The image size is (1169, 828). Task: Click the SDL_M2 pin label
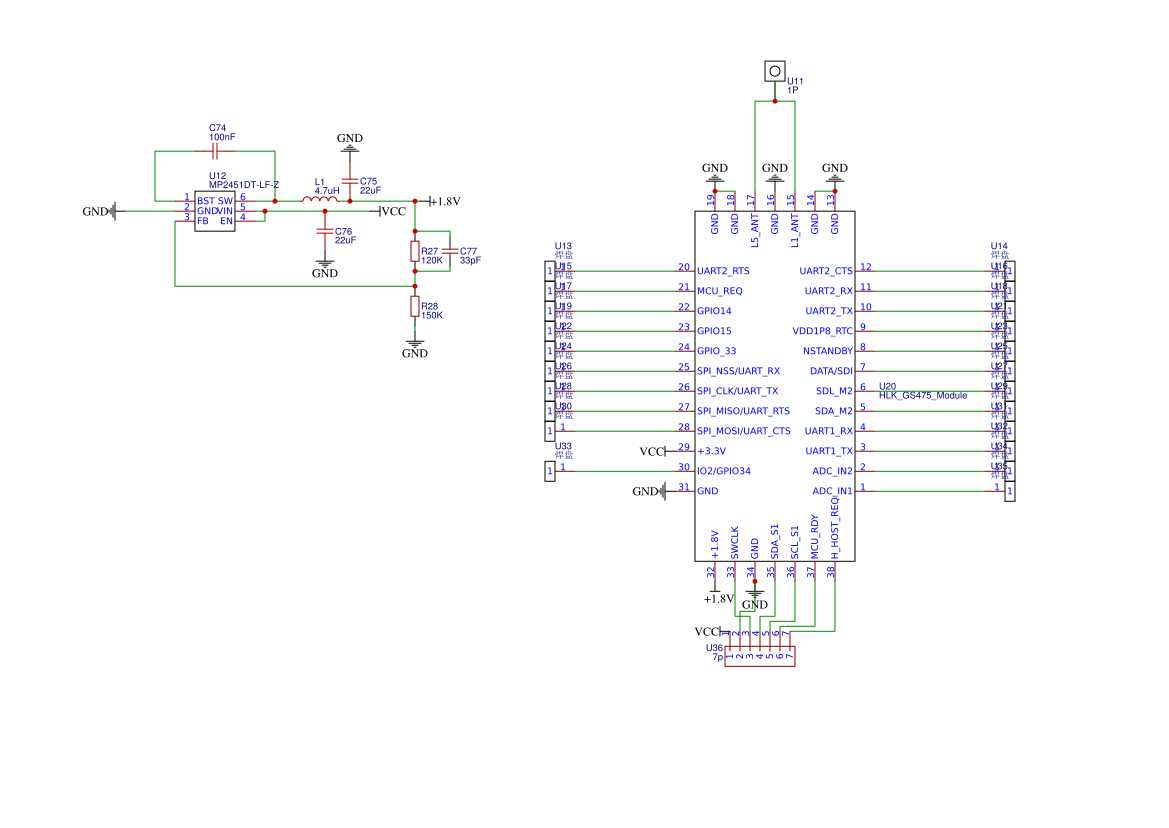click(834, 391)
